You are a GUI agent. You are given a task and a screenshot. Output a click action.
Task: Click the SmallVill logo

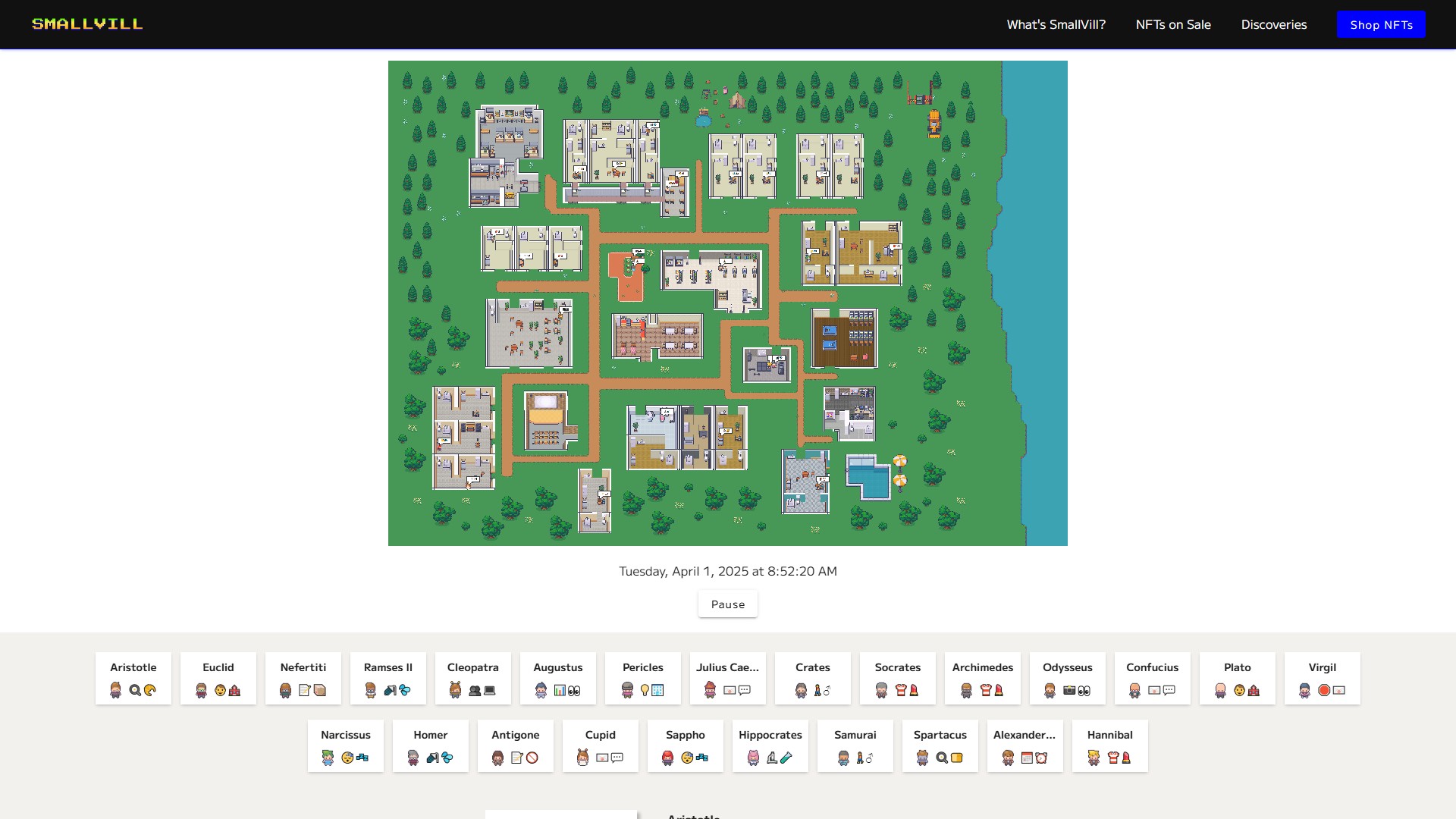[x=87, y=24]
